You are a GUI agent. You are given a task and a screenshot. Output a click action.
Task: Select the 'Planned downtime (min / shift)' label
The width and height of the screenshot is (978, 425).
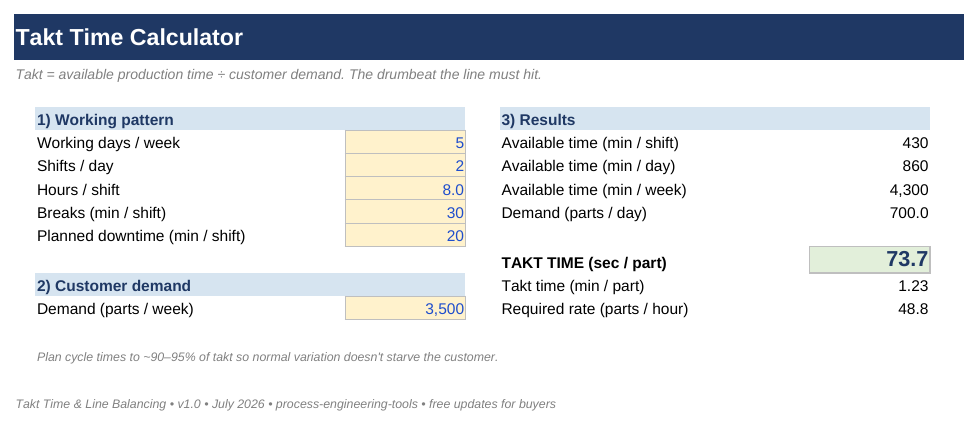[x=141, y=236]
